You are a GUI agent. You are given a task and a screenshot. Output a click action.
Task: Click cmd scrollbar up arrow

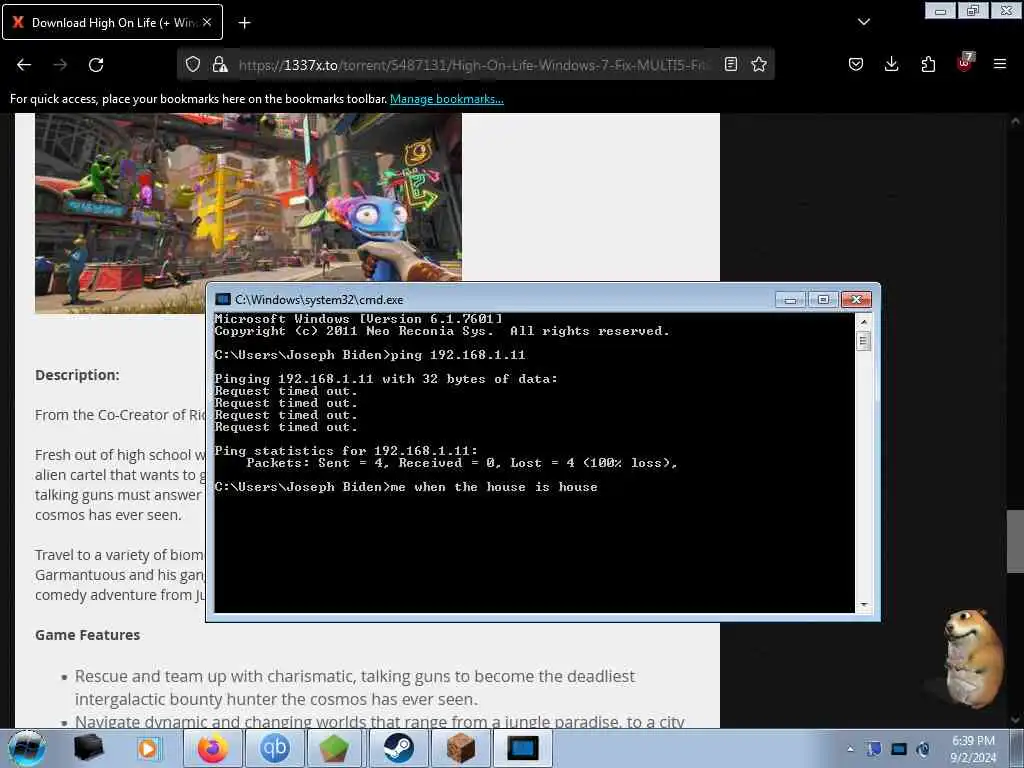click(863, 322)
